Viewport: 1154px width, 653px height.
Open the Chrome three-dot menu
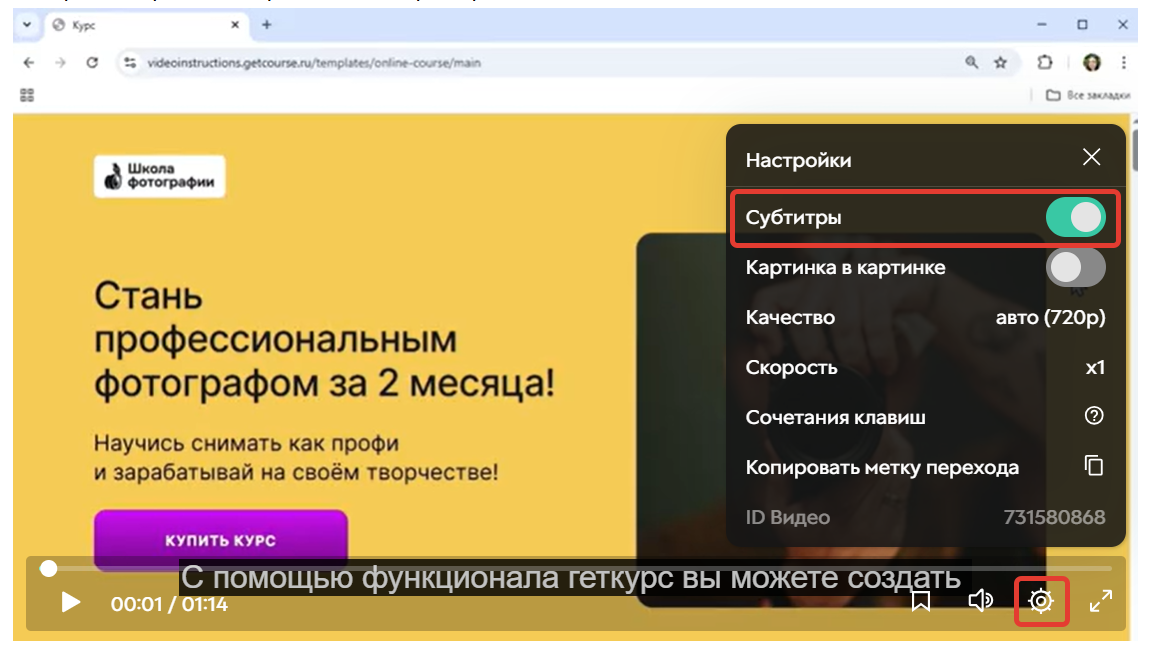point(1124,62)
